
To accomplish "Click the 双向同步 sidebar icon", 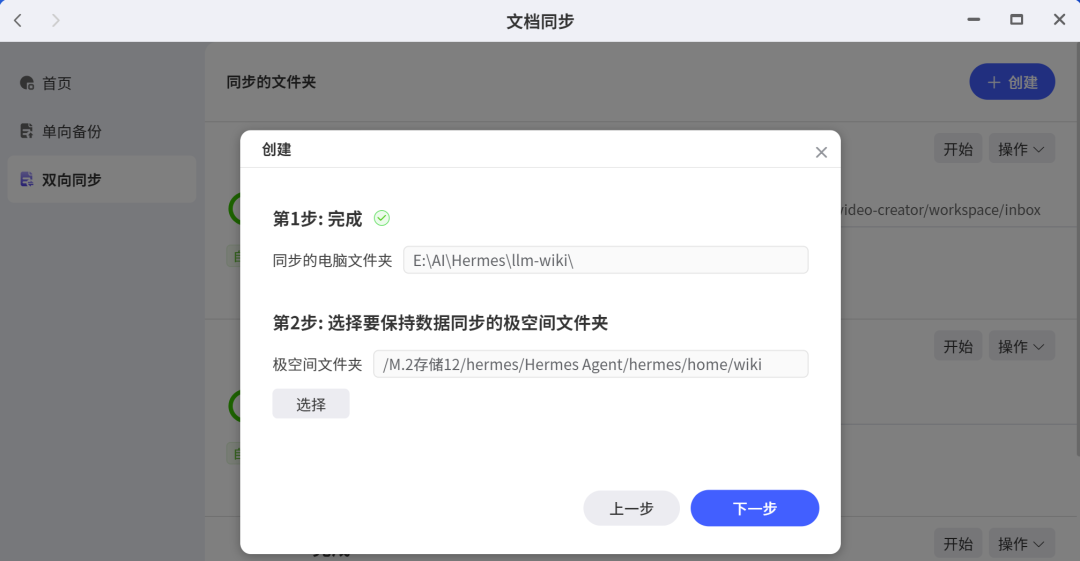I will coord(27,179).
